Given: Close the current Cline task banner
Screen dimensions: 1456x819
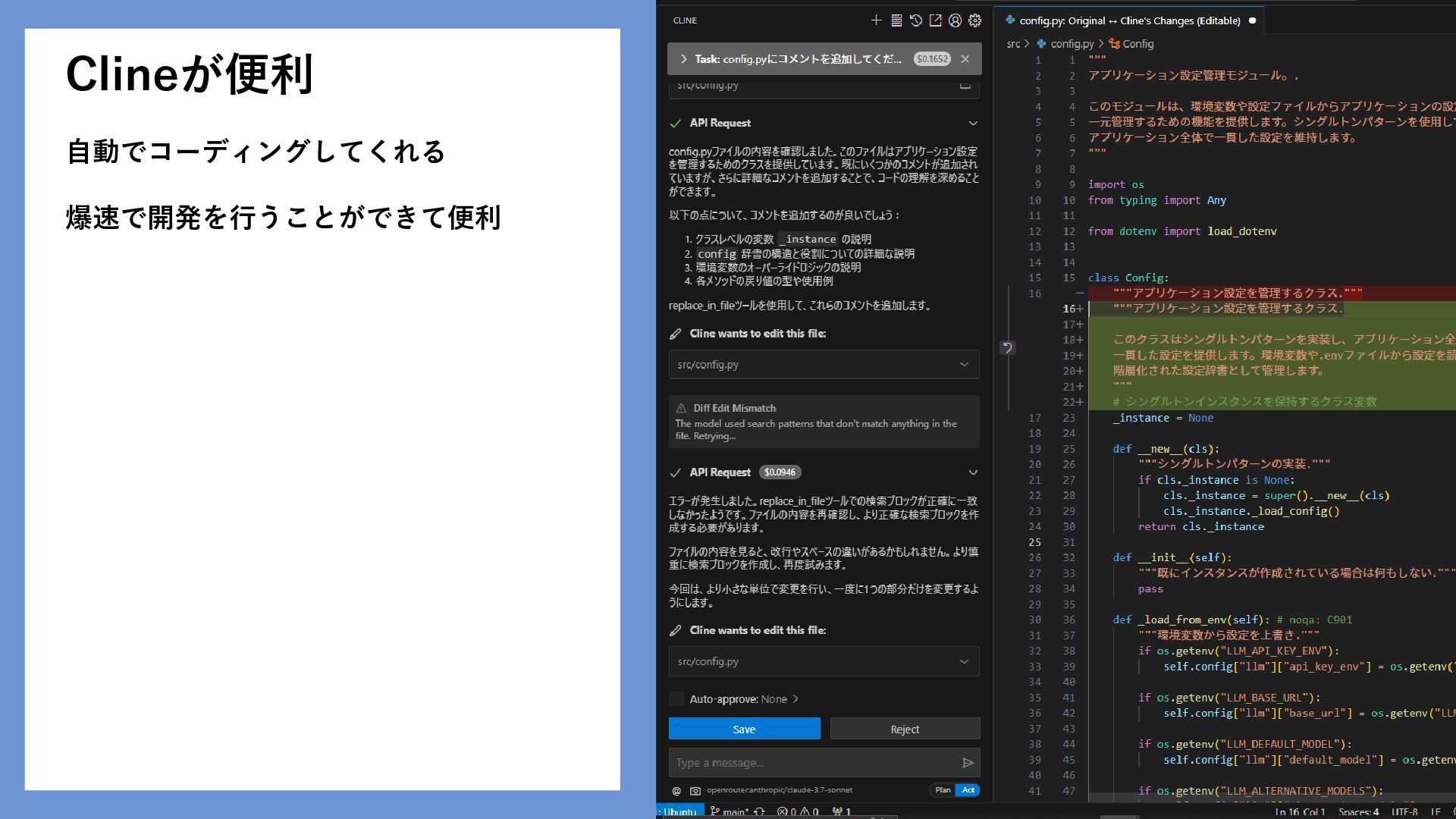Looking at the screenshot, I should tap(965, 58).
